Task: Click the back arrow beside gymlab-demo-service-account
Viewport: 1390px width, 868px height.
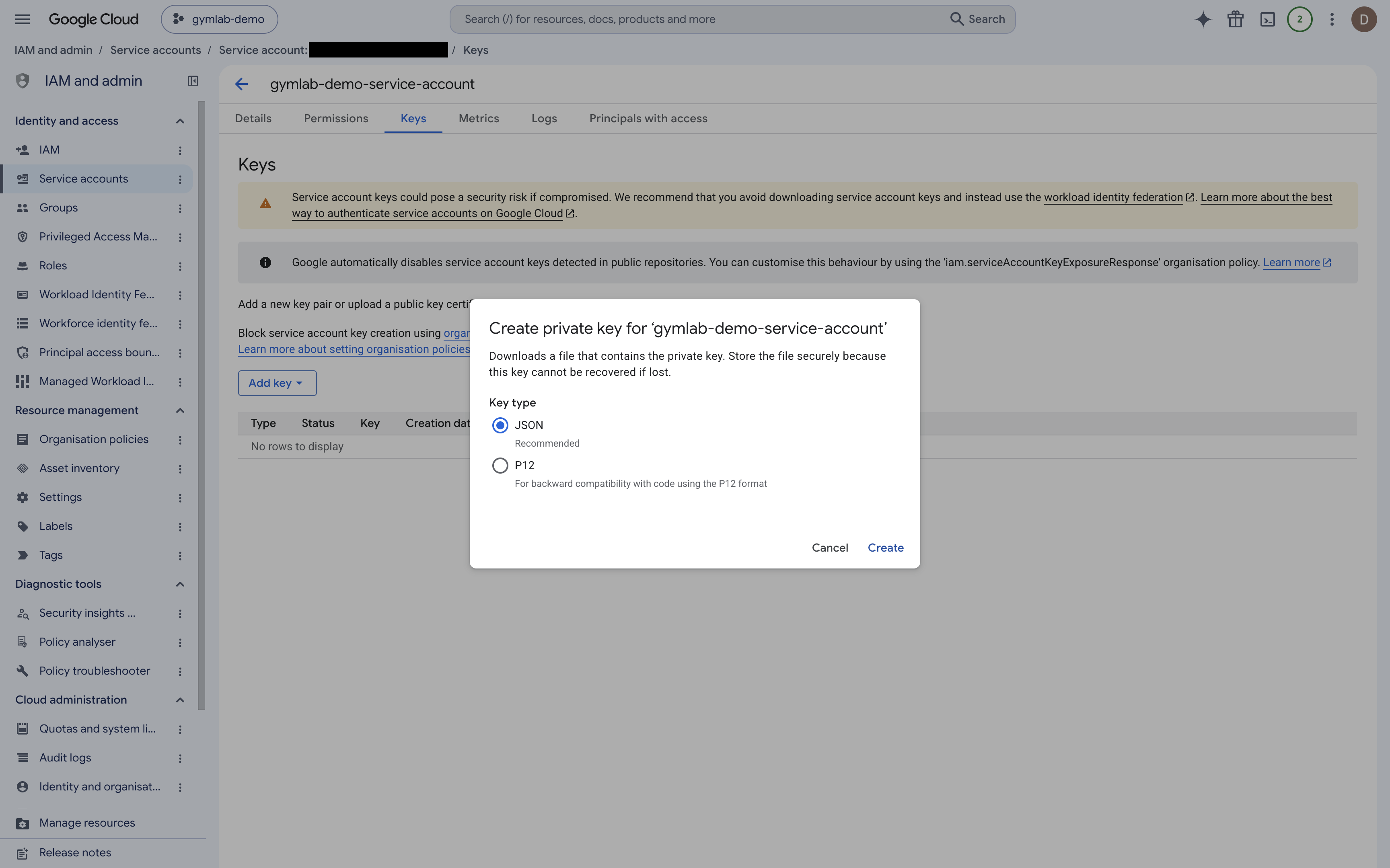Action: point(241,84)
